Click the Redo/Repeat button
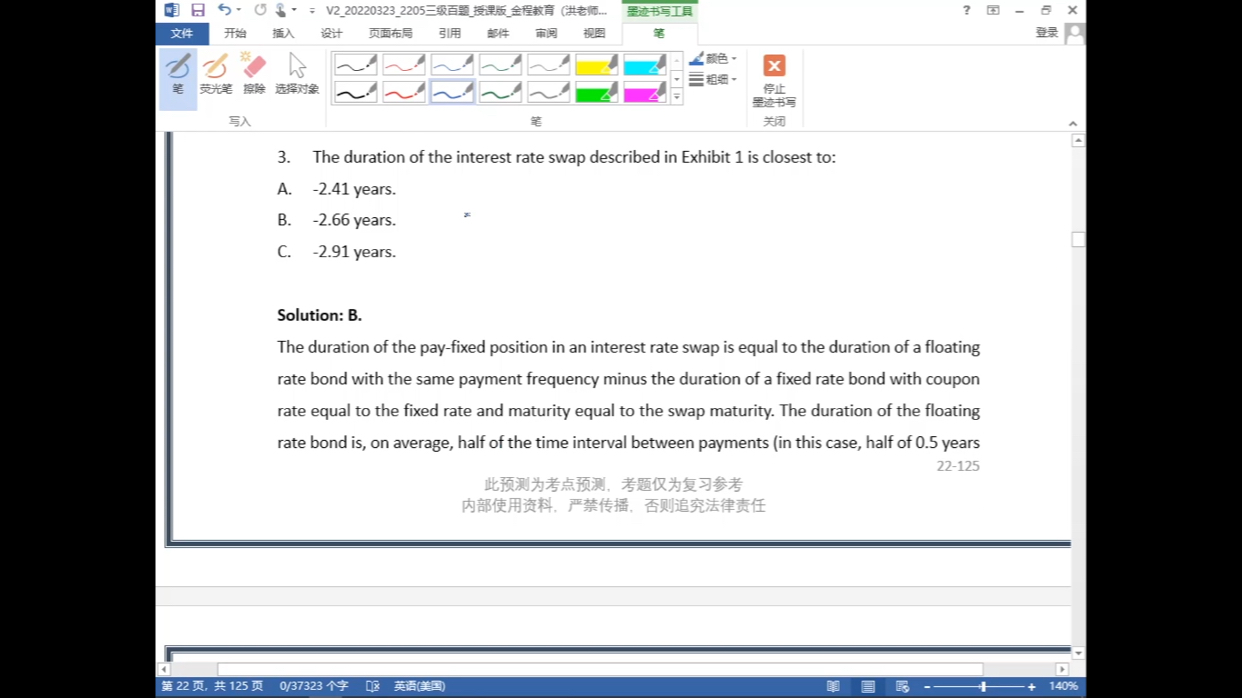This screenshot has height=698, width=1242. [x=260, y=10]
